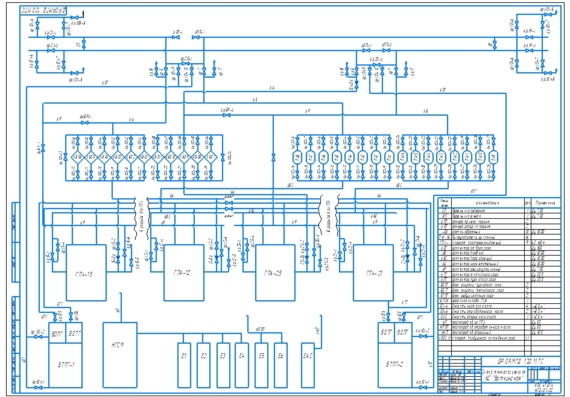Select the first oval separator in right bank

[x=297, y=157]
